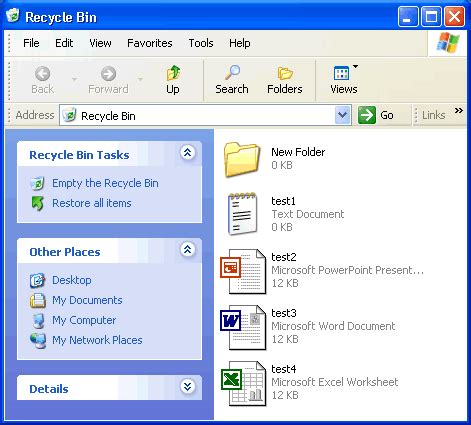
Task: Click the Links toolbar label
Action: 433,115
